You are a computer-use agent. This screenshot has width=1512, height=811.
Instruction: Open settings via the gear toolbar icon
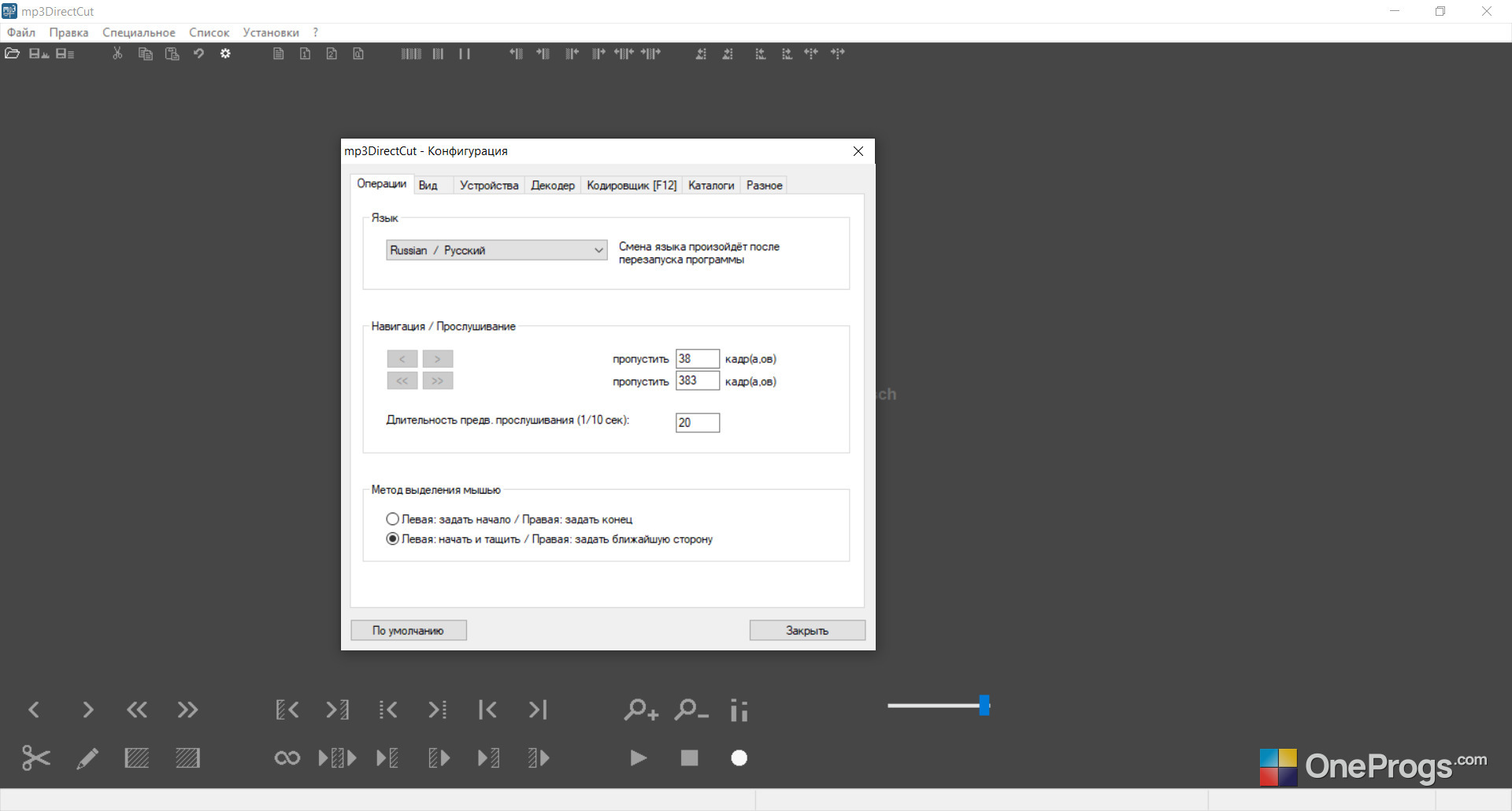click(x=225, y=54)
